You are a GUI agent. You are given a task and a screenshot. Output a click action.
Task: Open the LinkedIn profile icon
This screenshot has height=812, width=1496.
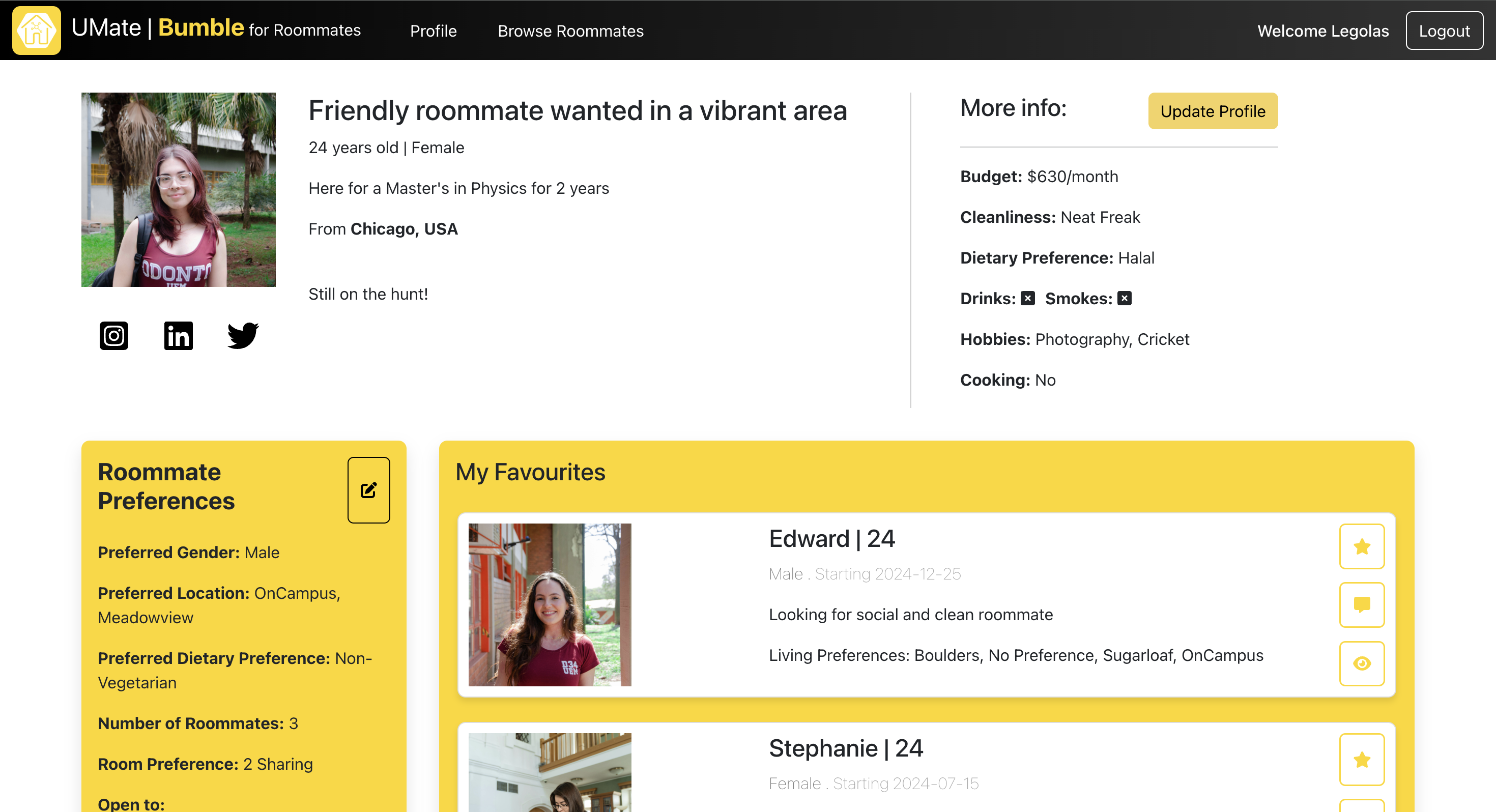(178, 336)
